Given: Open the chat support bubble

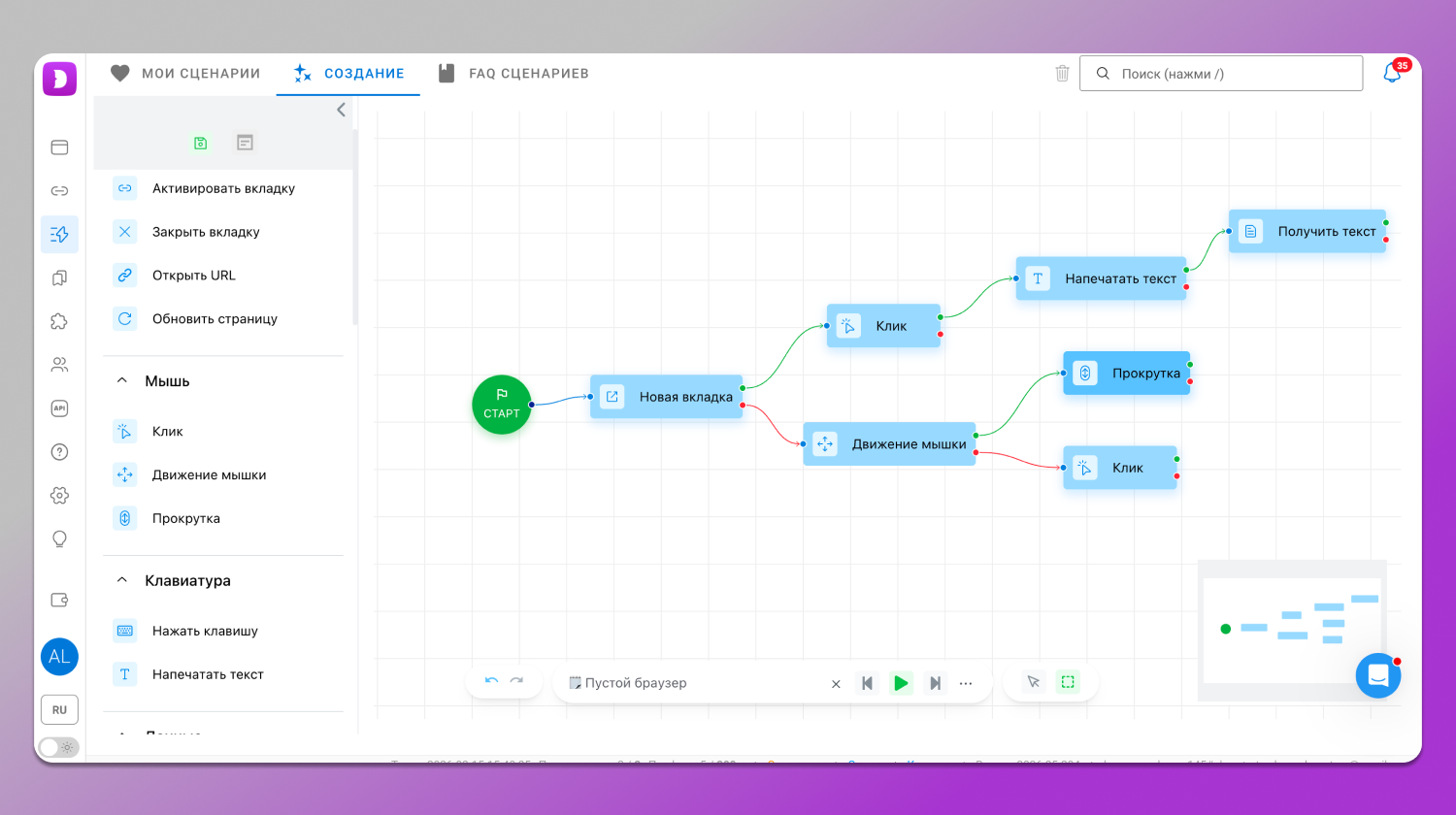Looking at the screenshot, I should 1377,675.
